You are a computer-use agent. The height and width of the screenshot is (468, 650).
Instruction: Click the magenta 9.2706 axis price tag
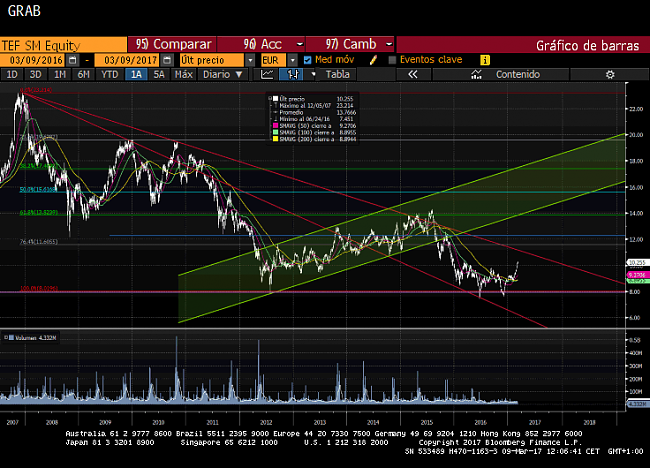pos(637,275)
